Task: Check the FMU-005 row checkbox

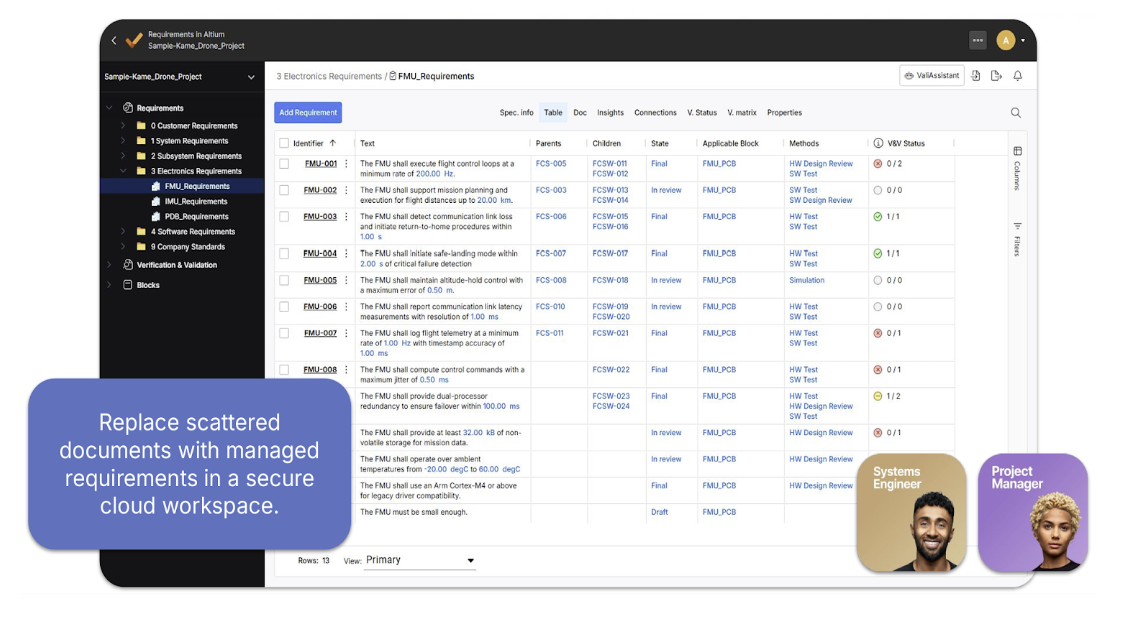Action: click(x=284, y=280)
